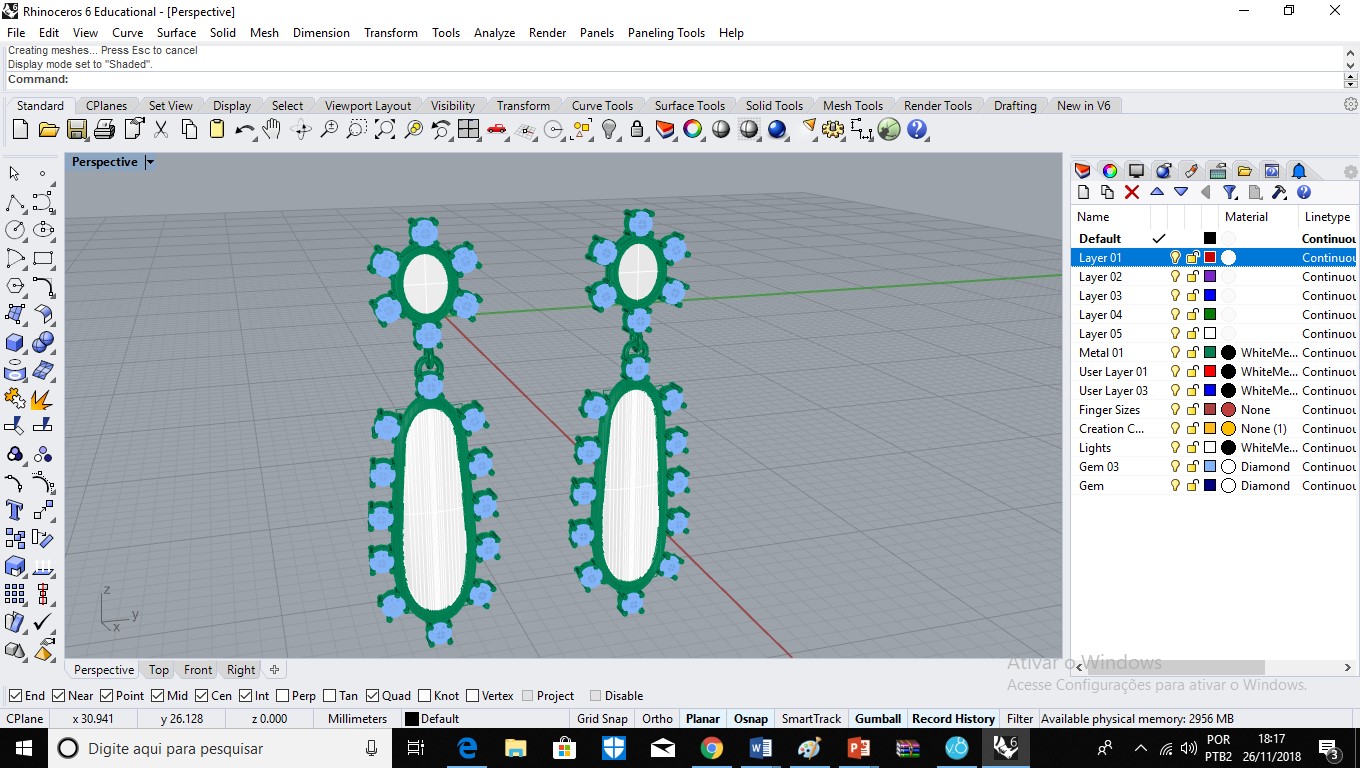Select the Circle tool in left sidebar
Image resolution: width=1360 pixels, height=768 pixels.
[15, 230]
